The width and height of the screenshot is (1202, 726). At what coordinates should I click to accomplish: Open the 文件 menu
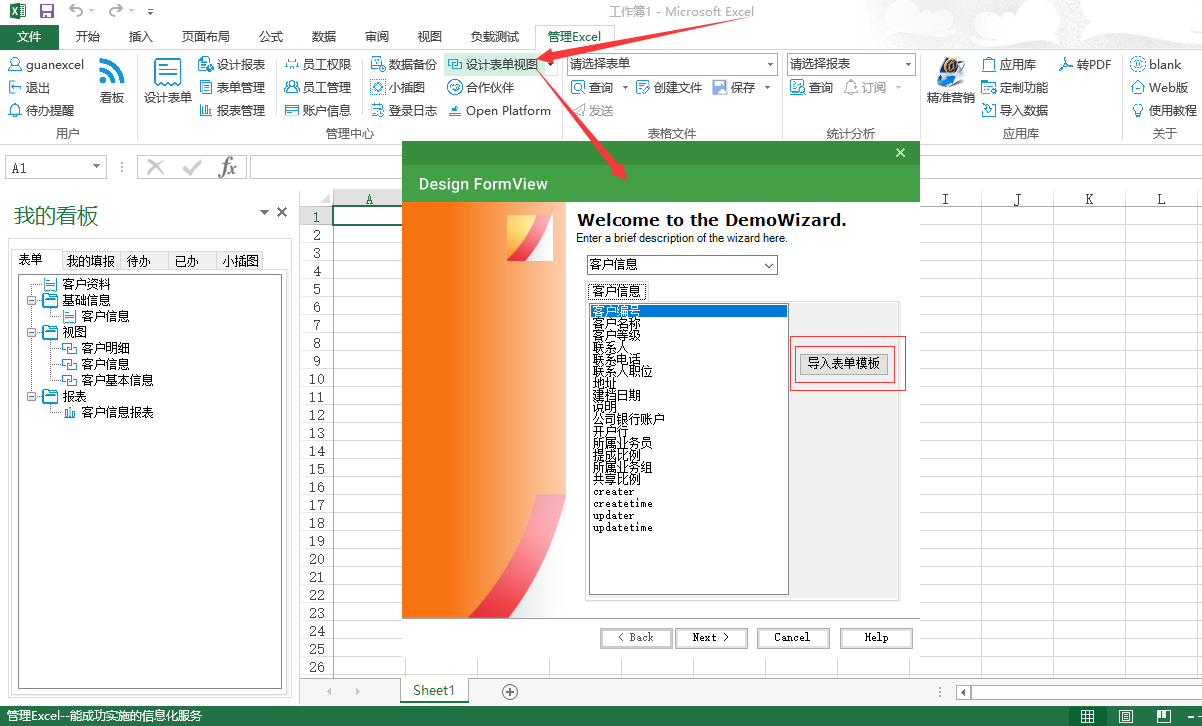[x=29, y=37]
